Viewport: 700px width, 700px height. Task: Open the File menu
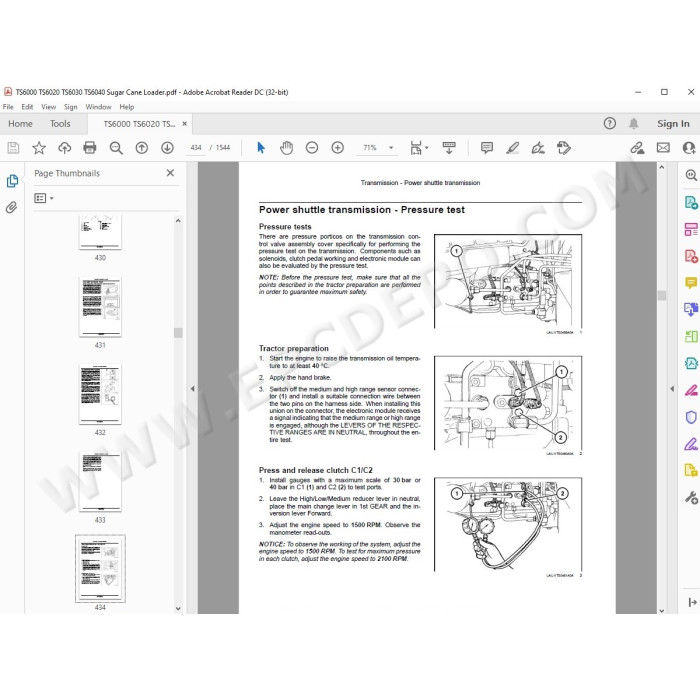[x=8, y=107]
